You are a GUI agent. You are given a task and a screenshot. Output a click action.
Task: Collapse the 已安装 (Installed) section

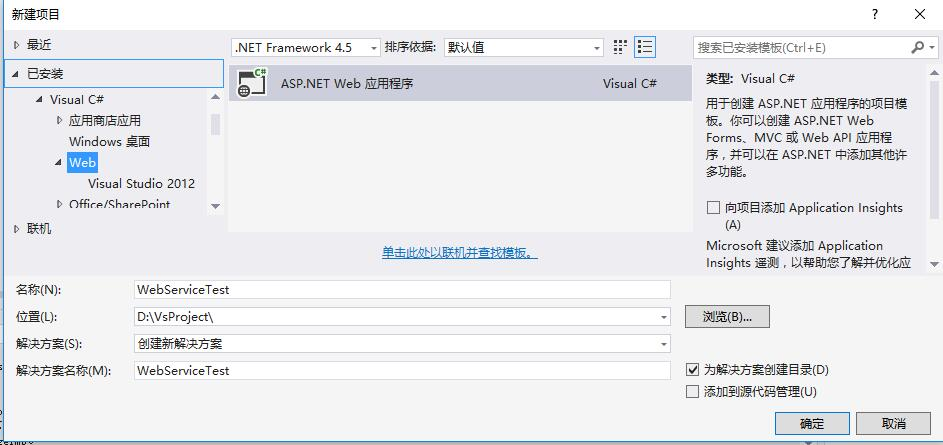(16, 75)
